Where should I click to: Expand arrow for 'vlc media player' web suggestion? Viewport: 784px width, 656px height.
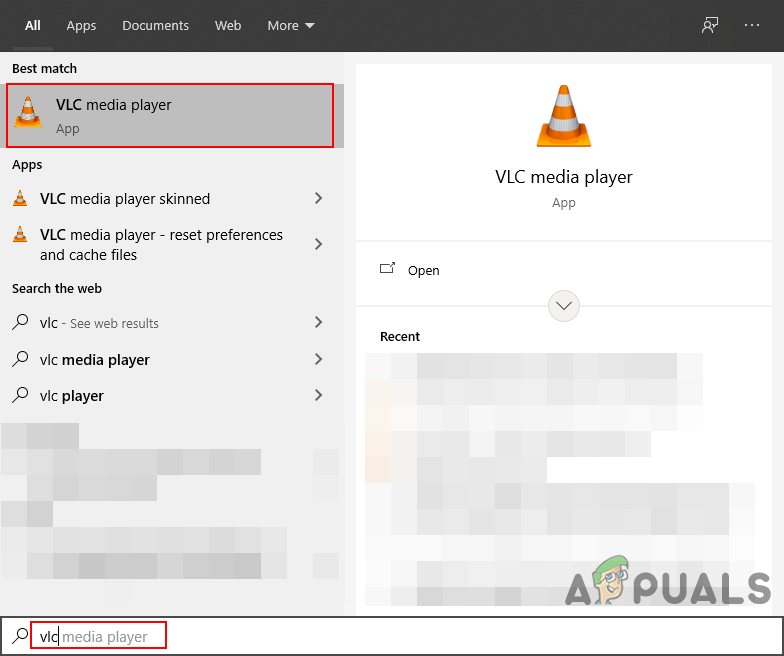click(x=318, y=359)
